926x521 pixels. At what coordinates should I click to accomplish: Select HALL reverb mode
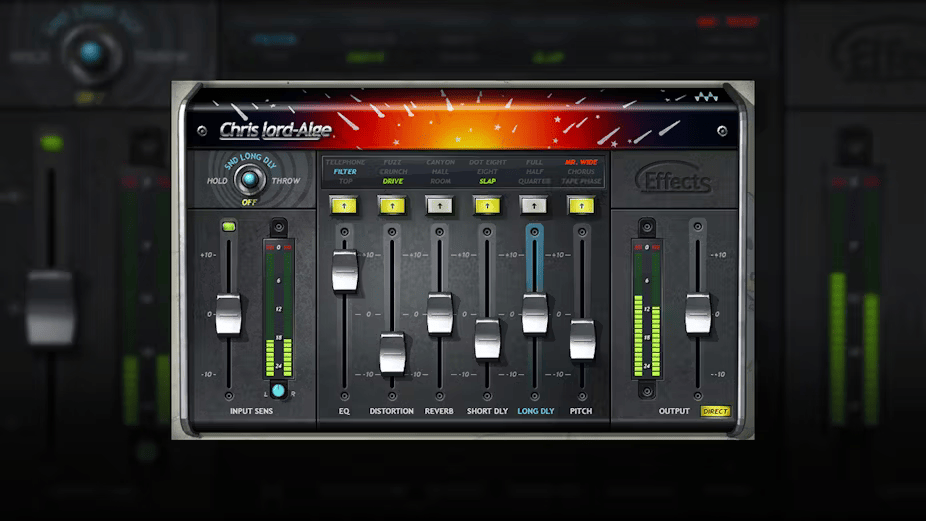440,171
